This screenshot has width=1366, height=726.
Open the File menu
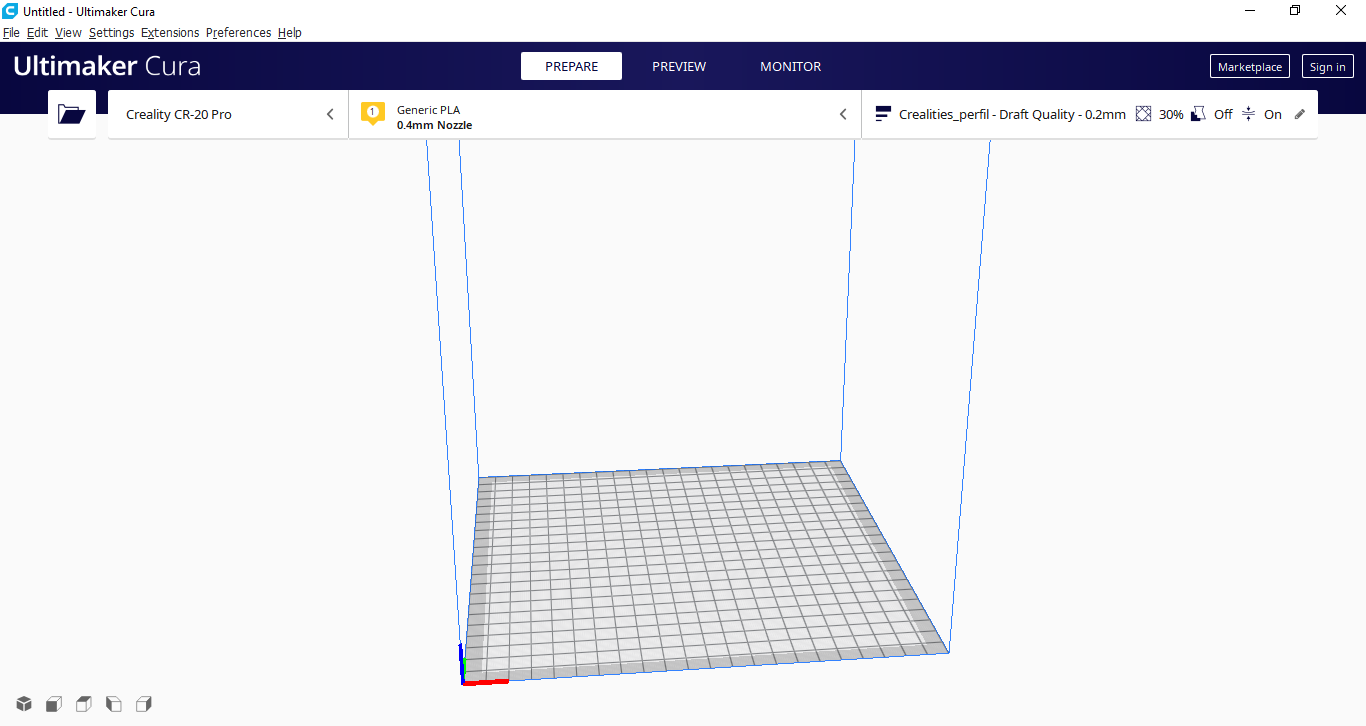pos(11,33)
